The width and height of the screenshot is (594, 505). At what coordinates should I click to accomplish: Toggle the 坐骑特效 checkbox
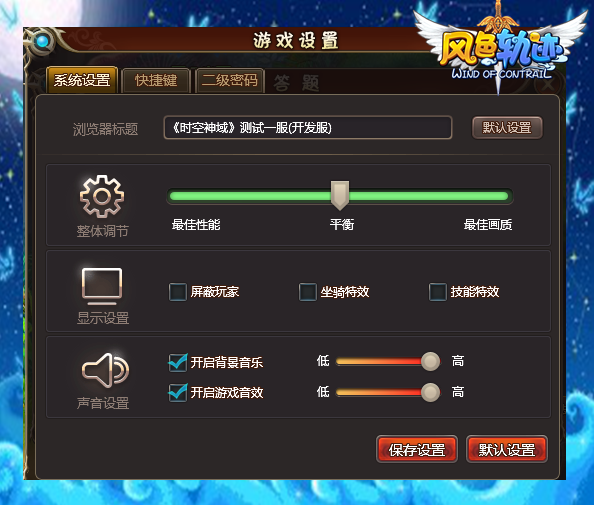[x=308, y=292]
